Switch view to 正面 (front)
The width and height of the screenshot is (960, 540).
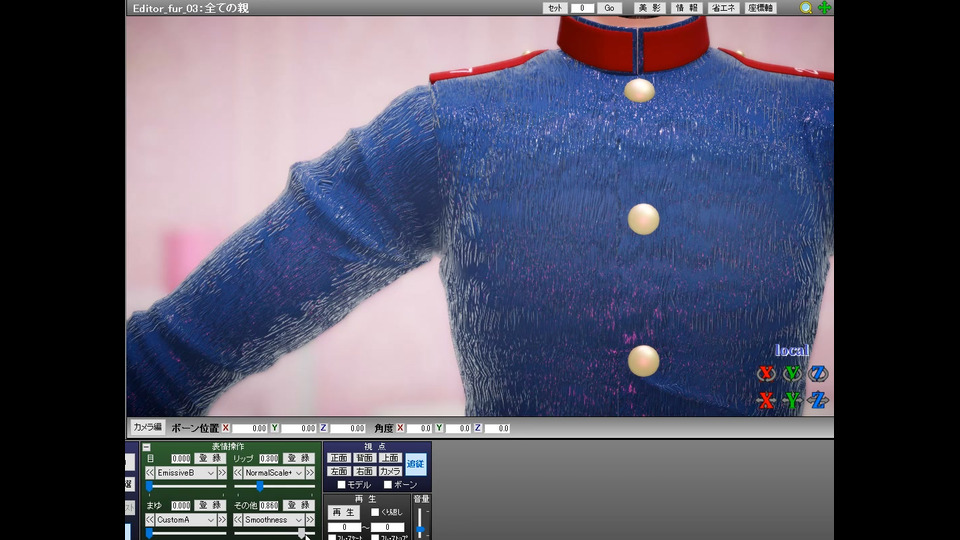(339, 458)
